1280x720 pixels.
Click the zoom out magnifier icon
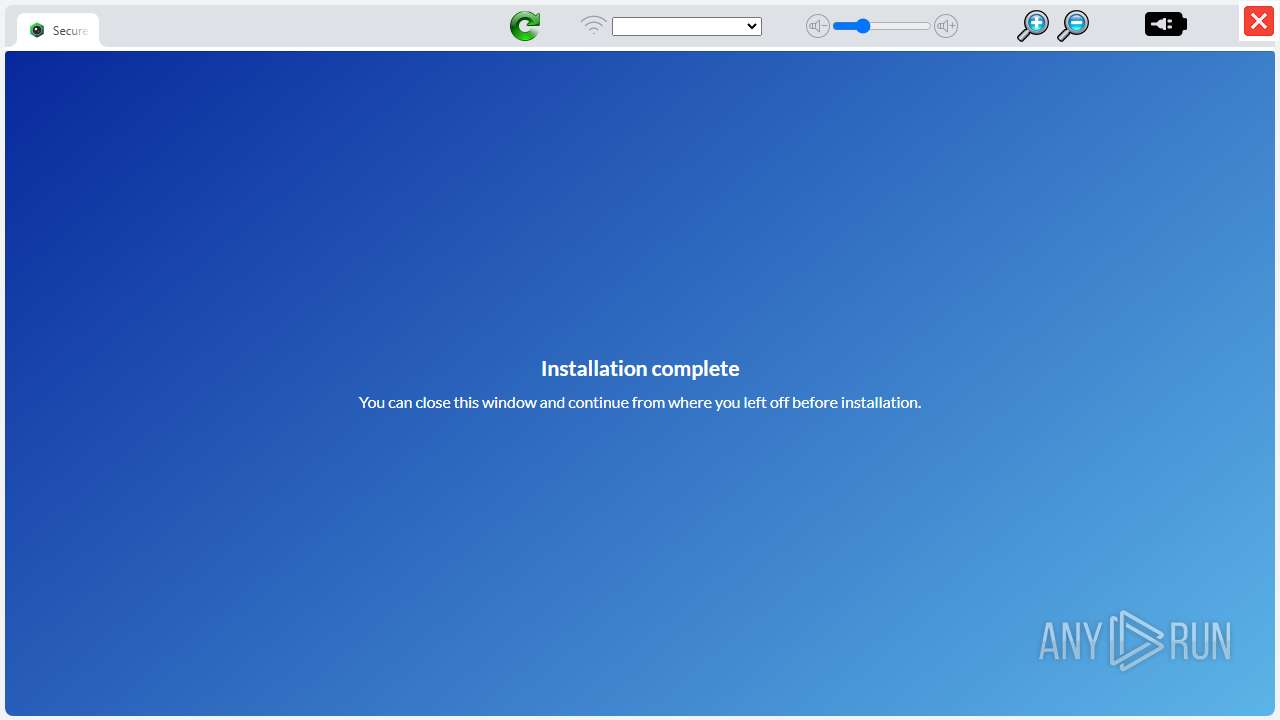click(x=1072, y=26)
